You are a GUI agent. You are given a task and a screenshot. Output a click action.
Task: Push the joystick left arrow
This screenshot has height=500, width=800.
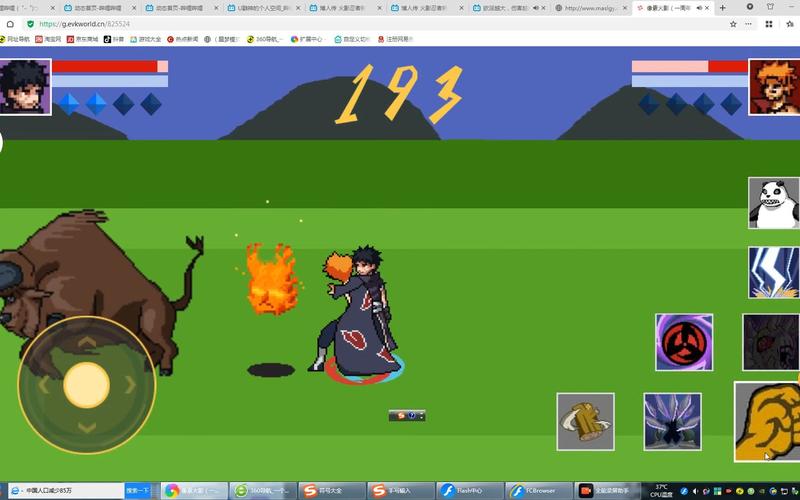point(43,385)
